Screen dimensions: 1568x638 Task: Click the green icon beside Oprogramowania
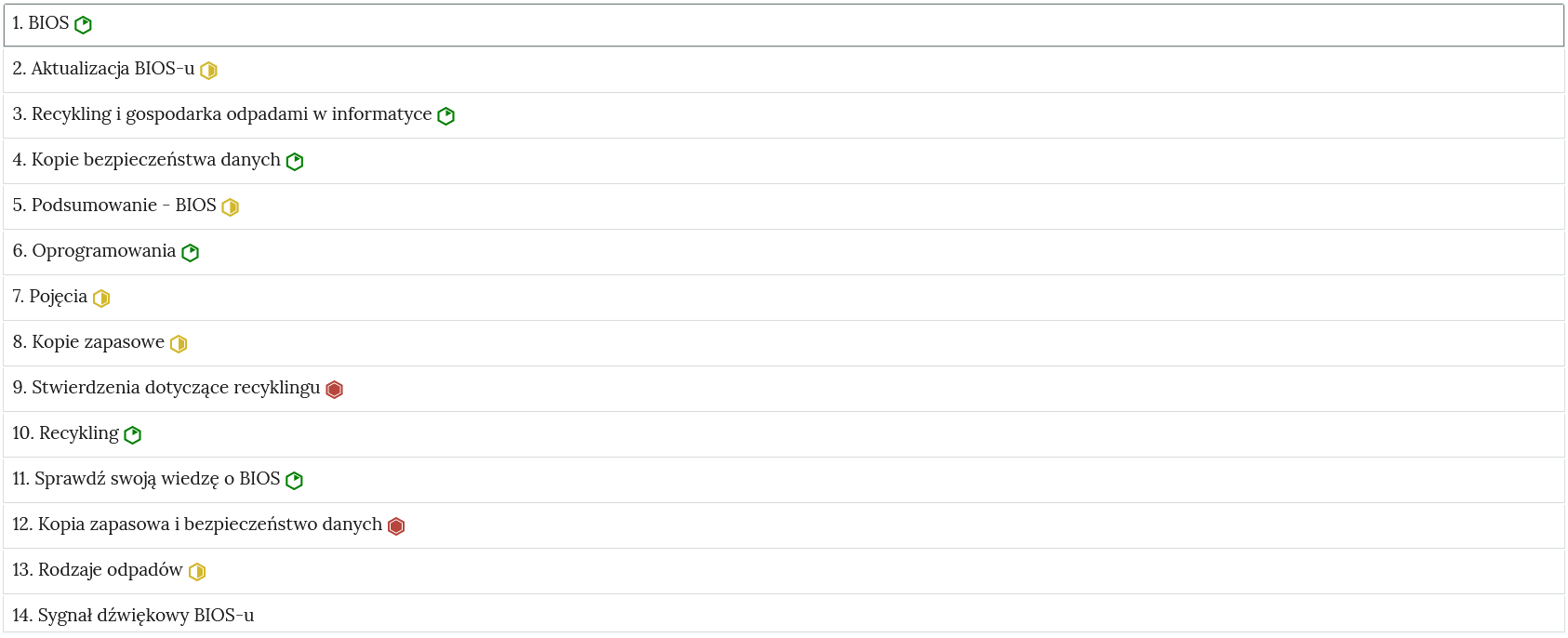pyautogui.click(x=190, y=253)
